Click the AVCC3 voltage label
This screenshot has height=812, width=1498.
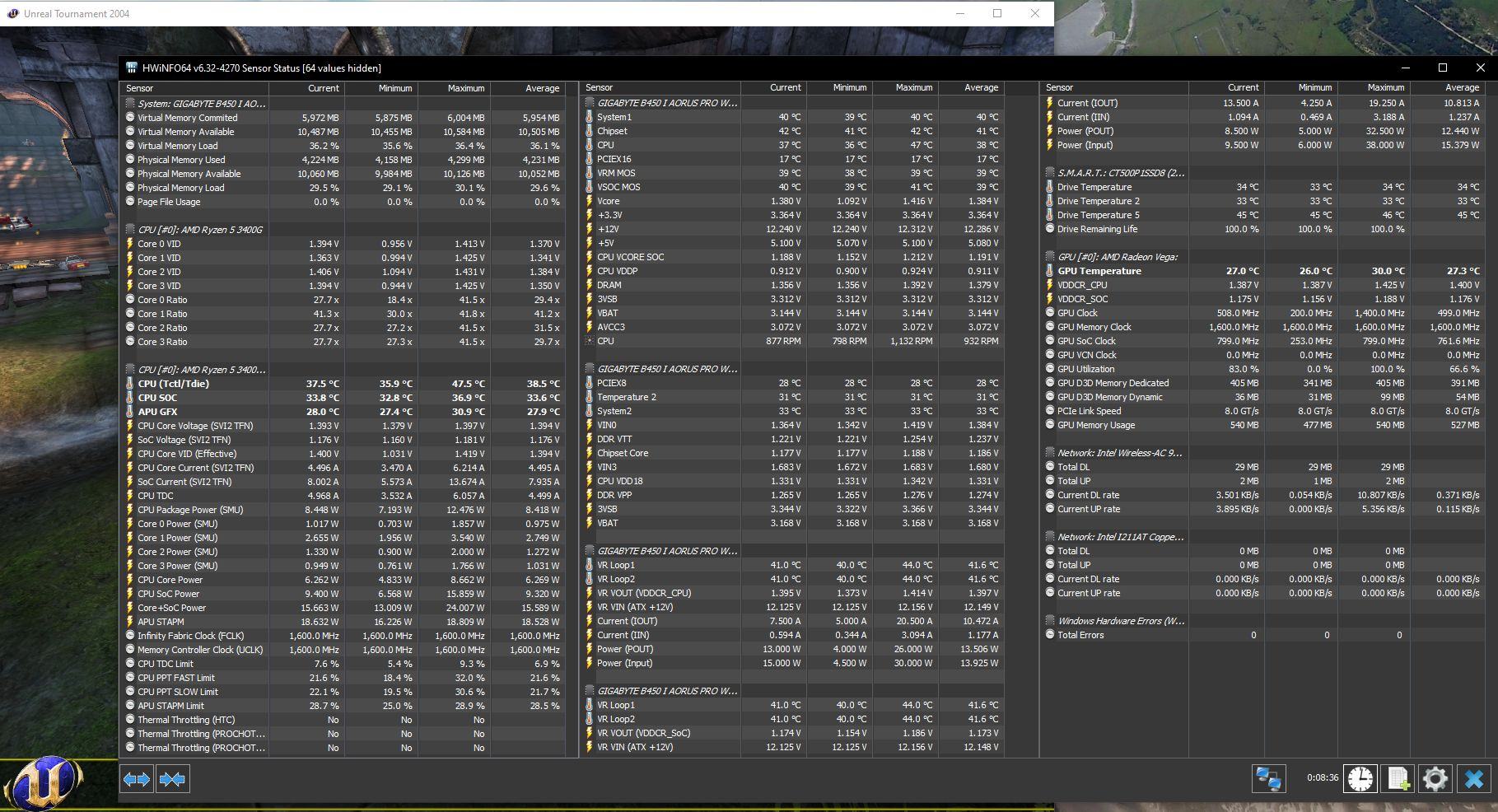pos(610,327)
